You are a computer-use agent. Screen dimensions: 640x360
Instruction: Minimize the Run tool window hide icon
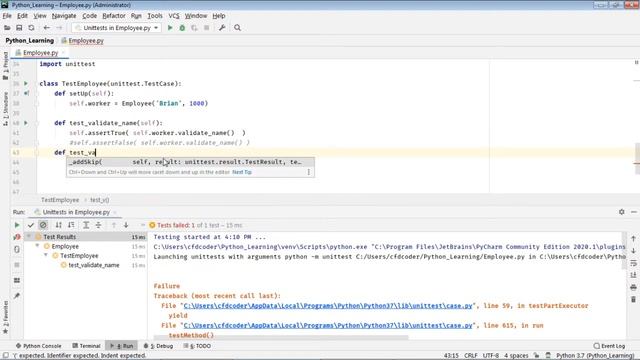click(x=633, y=212)
